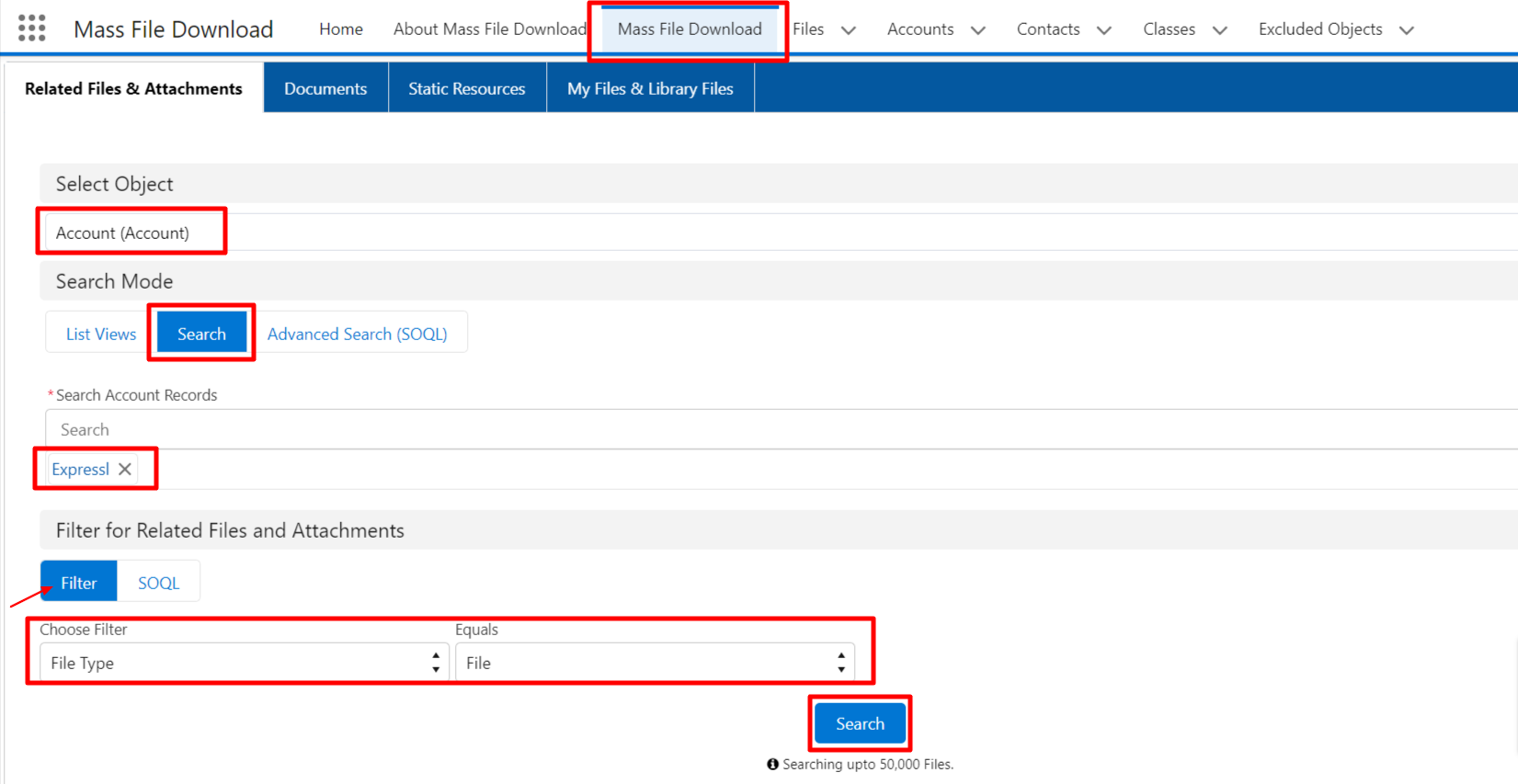Viewport: 1518px width, 784px height.
Task: Remove the ExpressI selected record pill
Action: (x=125, y=469)
